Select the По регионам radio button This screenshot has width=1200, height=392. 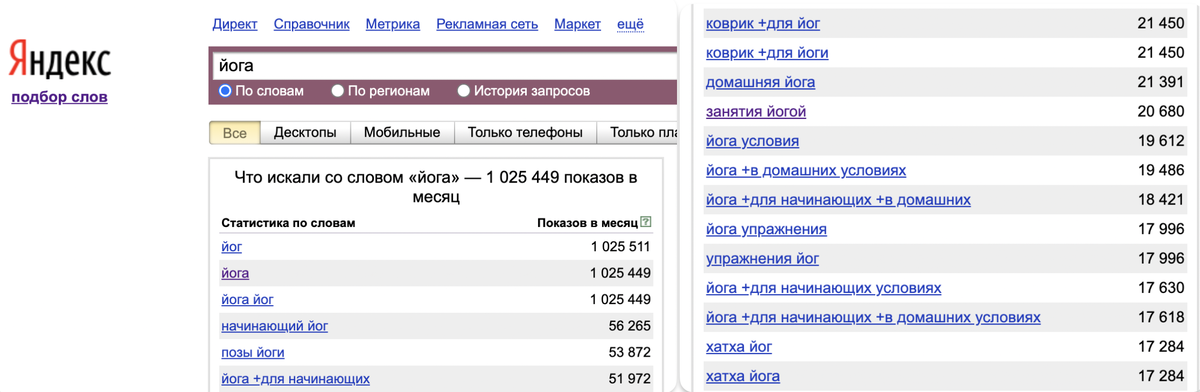click(337, 91)
